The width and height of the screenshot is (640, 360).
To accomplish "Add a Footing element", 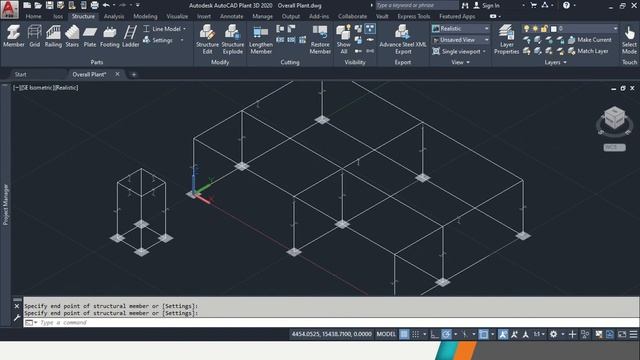I will [x=110, y=36].
